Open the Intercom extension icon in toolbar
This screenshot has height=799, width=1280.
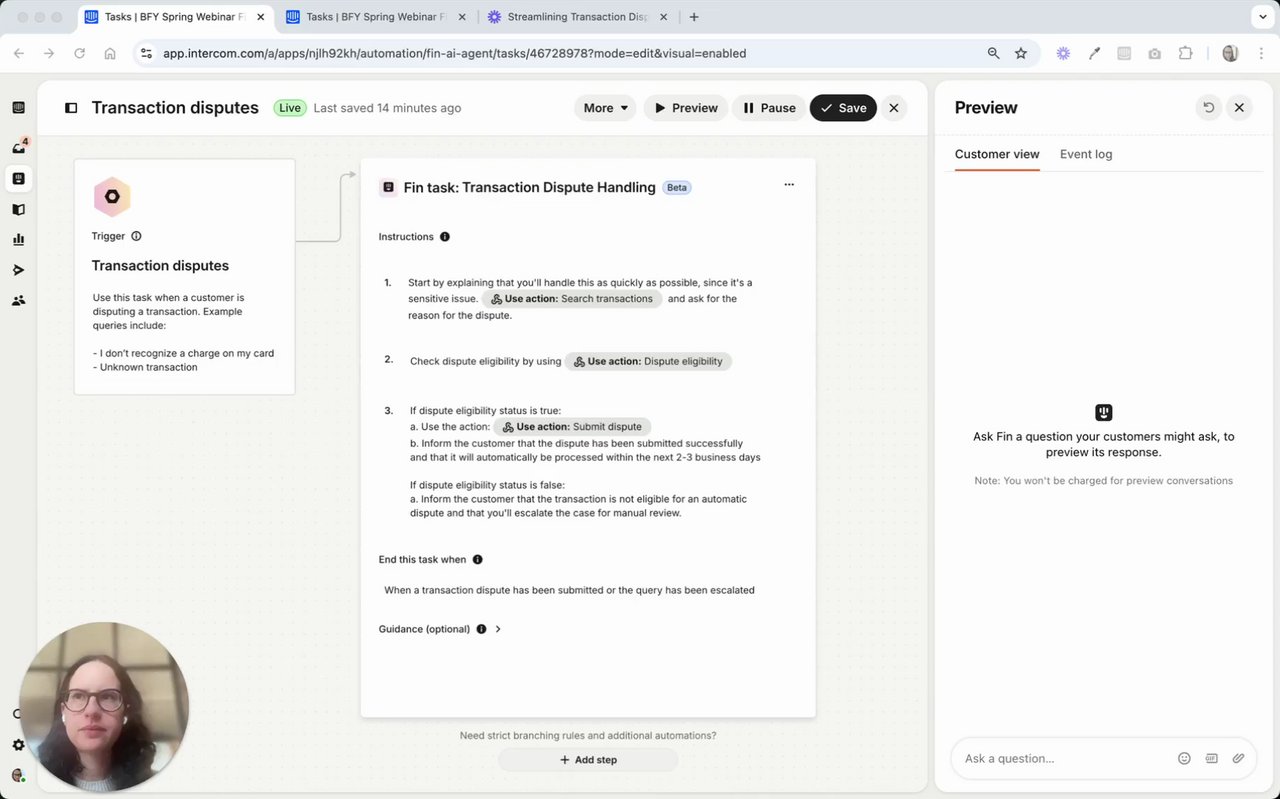1124,53
